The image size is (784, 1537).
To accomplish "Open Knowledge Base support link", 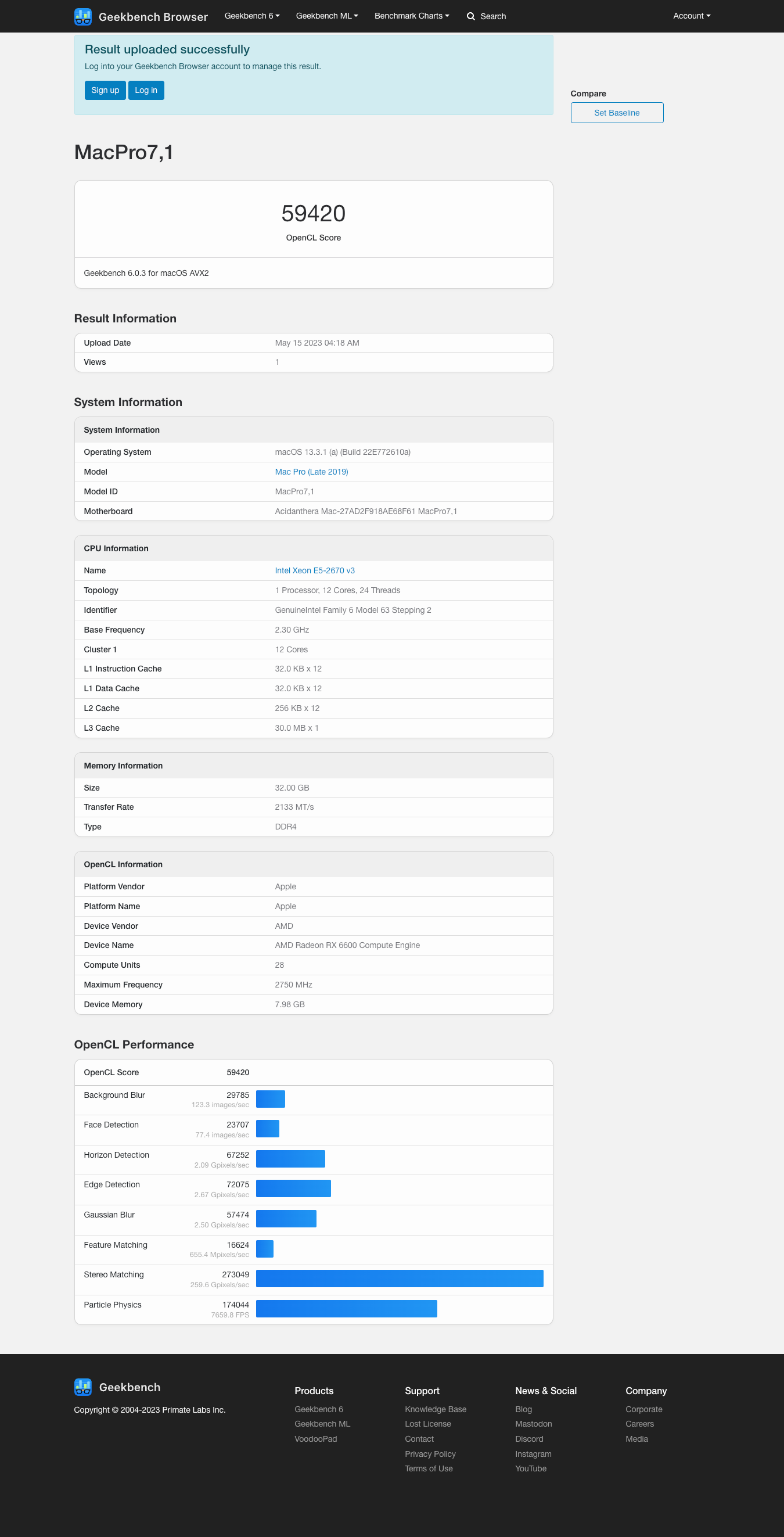I will pyautogui.click(x=436, y=1409).
